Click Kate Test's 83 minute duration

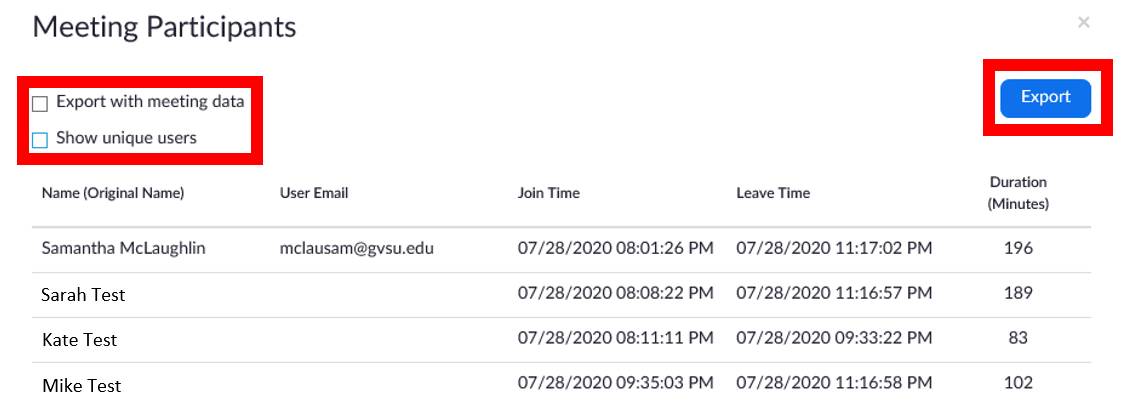click(x=1017, y=338)
